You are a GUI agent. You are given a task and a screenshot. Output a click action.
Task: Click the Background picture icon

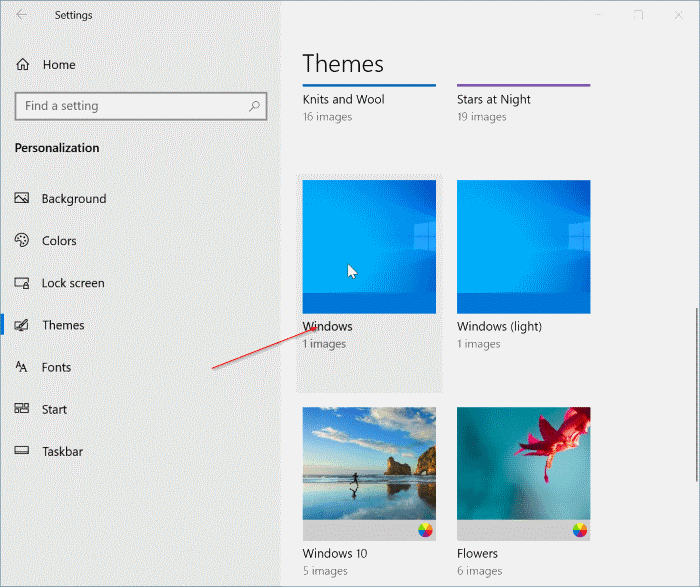coord(21,198)
